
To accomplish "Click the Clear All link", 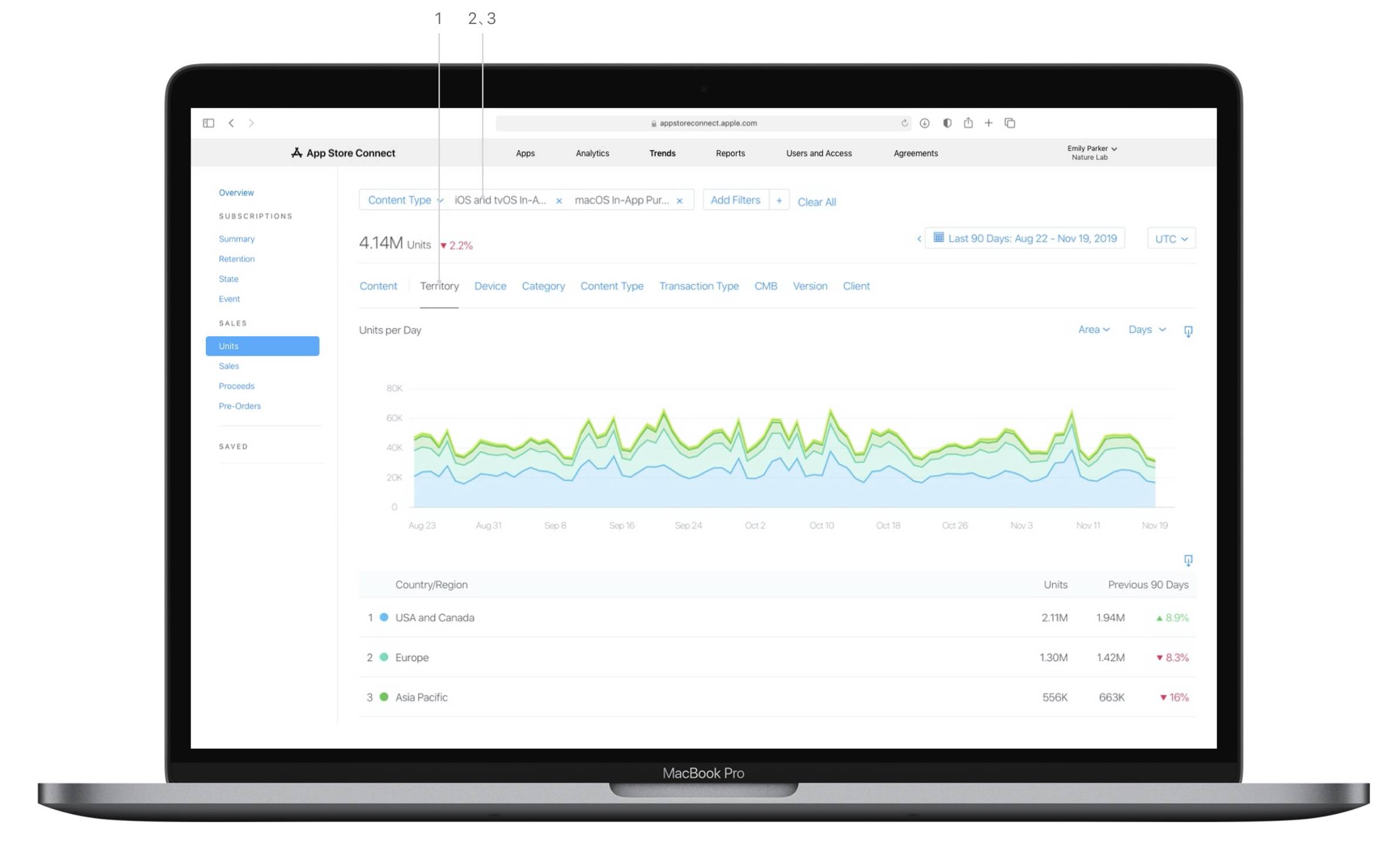I will click(x=817, y=202).
